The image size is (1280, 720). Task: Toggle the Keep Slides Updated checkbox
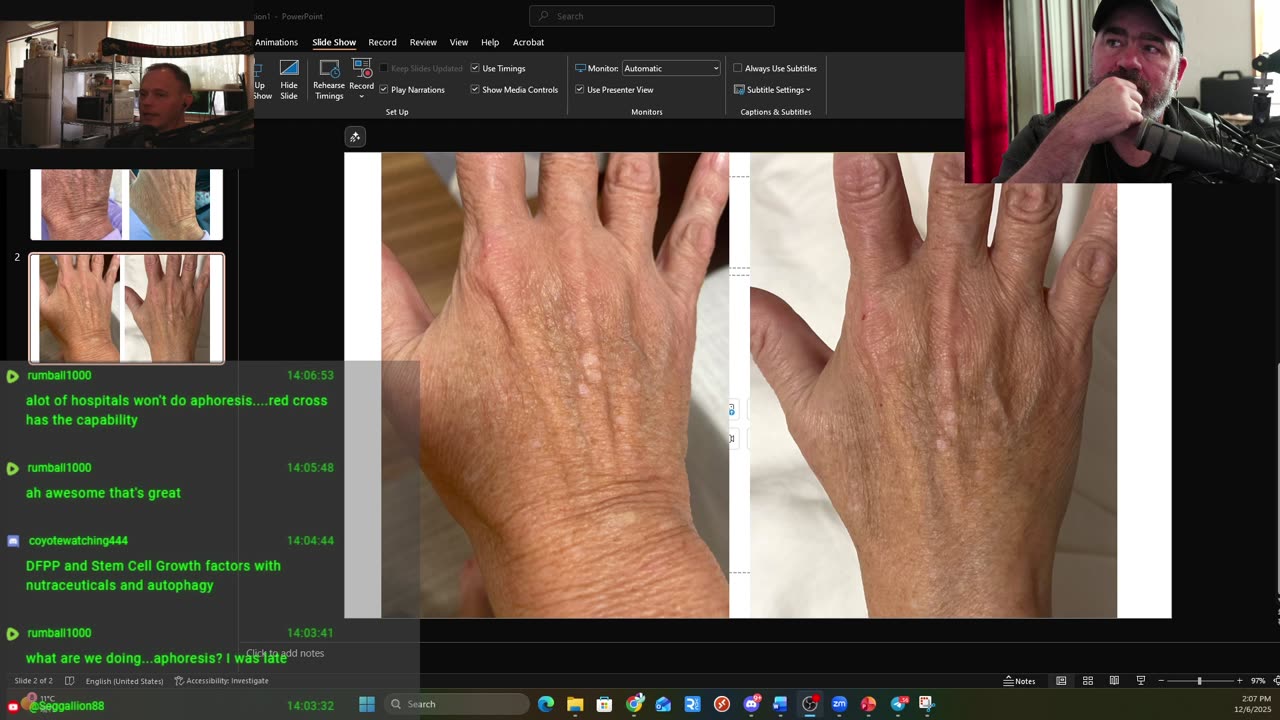383,68
